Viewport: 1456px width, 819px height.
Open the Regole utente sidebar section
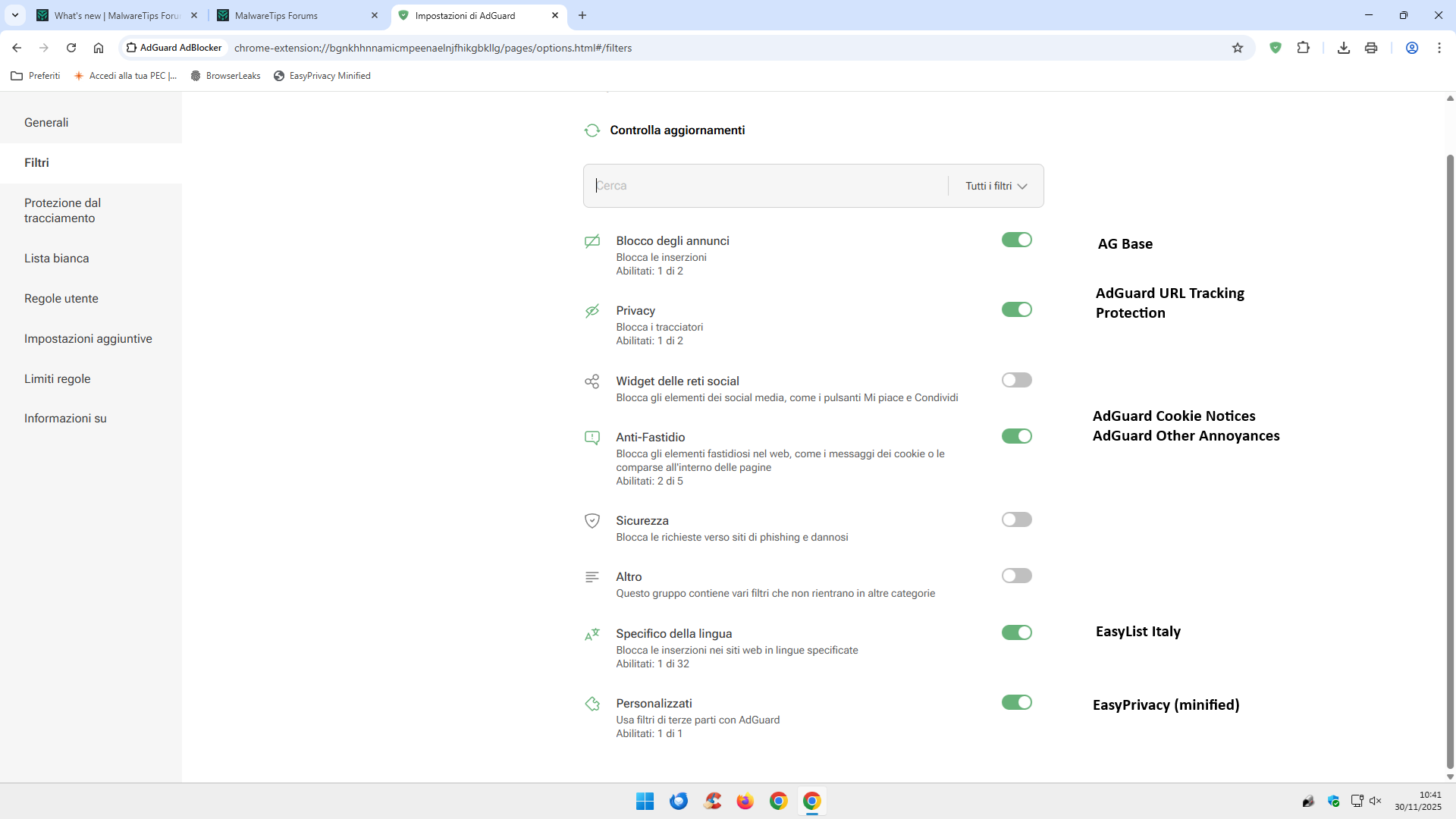pyautogui.click(x=61, y=299)
